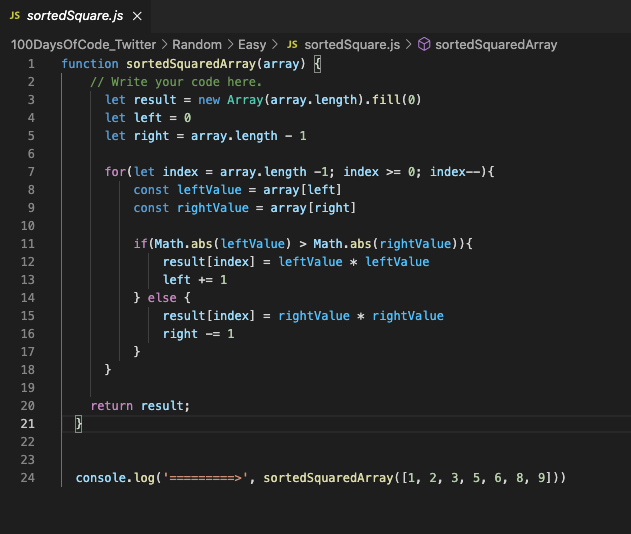Click line number 7 in gutter

31,172
